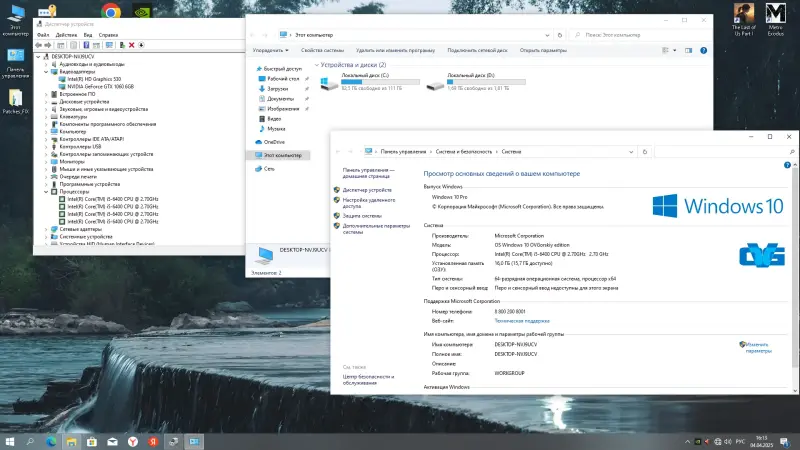
Task: Expand 'Аудиовходы и аудиовыходы' node
Action: pyautogui.click(x=46, y=64)
